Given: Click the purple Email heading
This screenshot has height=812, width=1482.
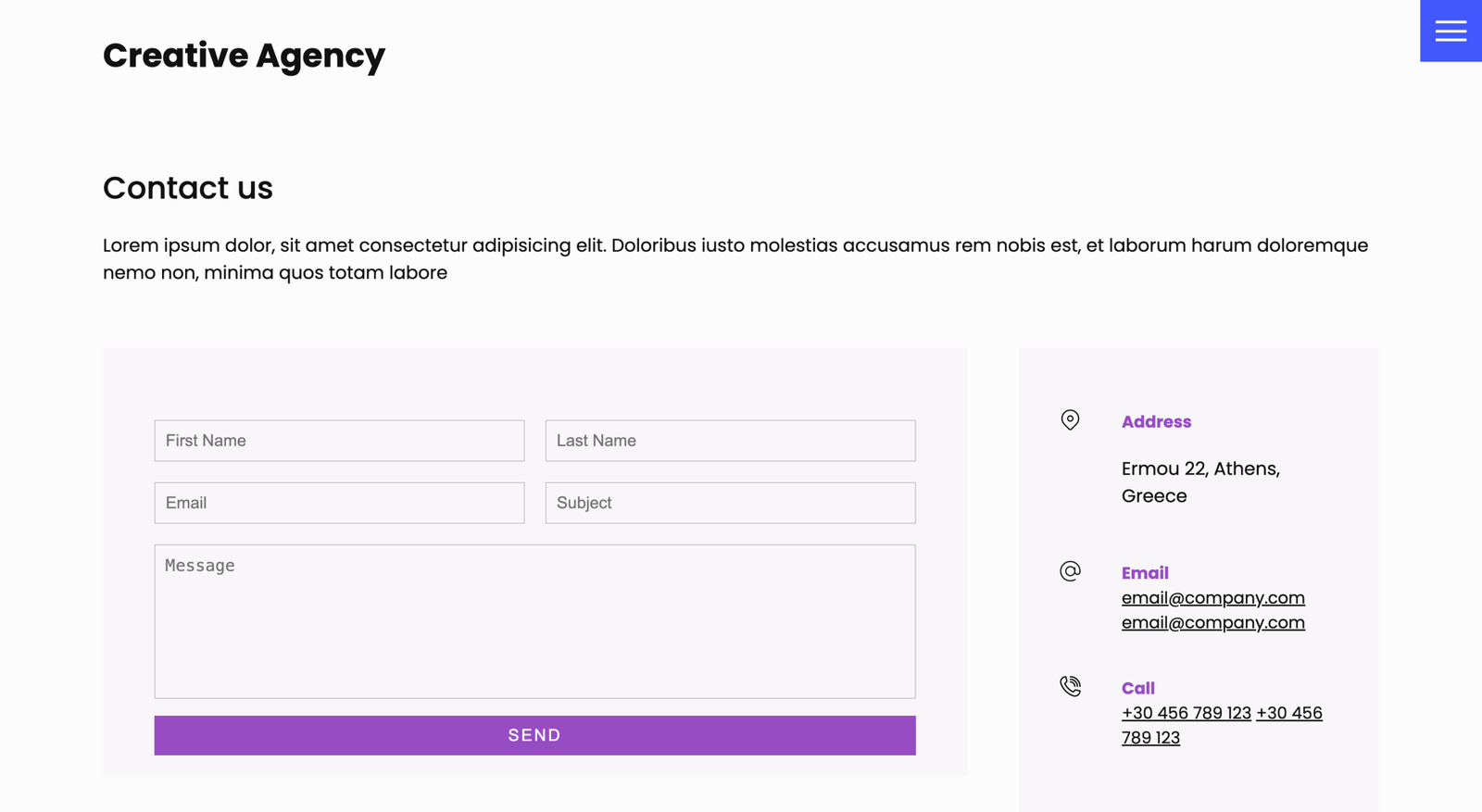Looking at the screenshot, I should (1145, 573).
